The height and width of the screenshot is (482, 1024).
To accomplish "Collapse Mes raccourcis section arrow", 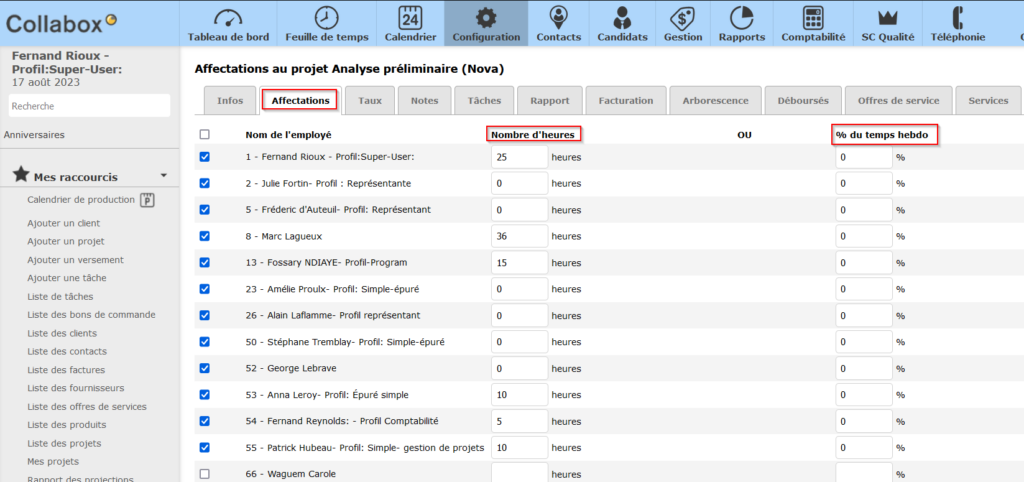I will coord(162,174).
